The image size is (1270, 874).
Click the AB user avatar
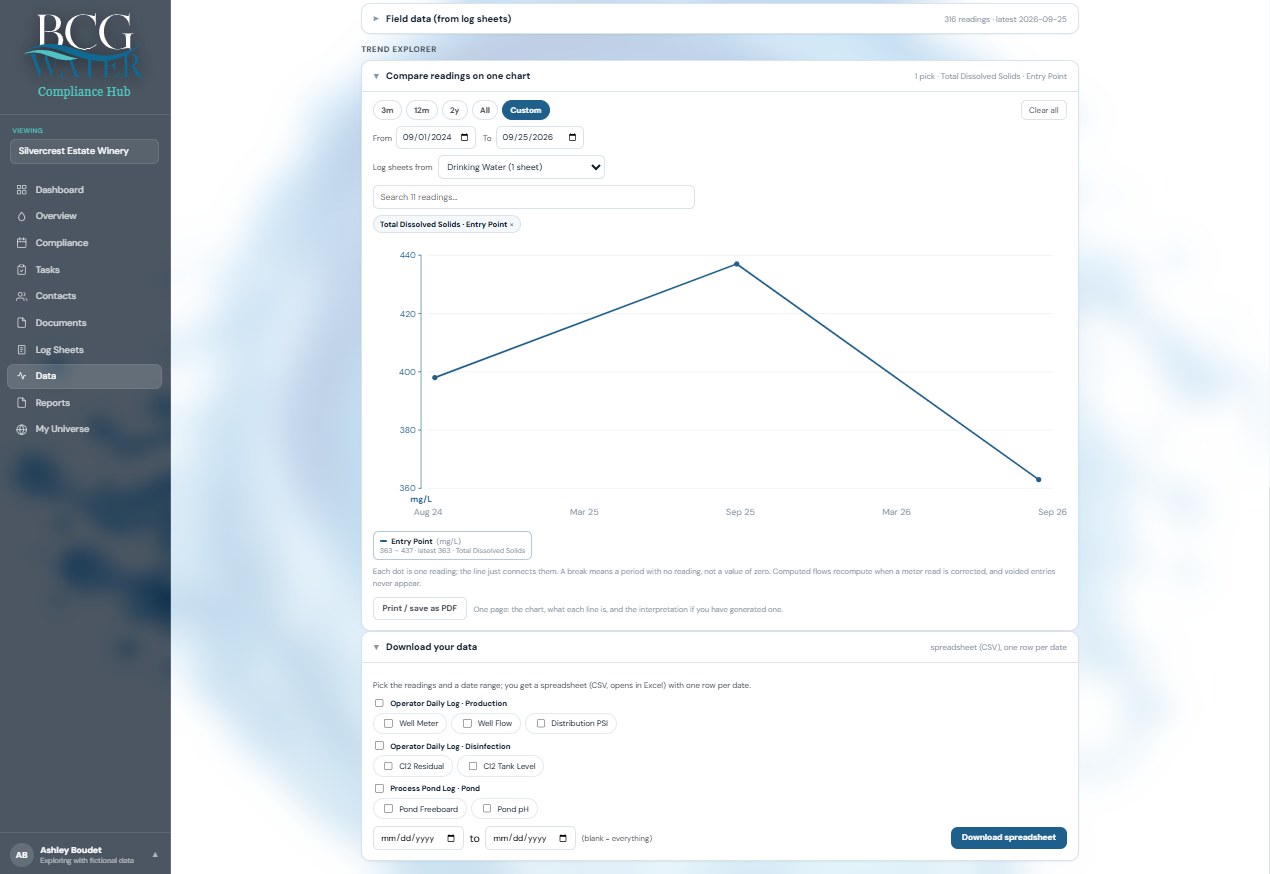click(21, 854)
